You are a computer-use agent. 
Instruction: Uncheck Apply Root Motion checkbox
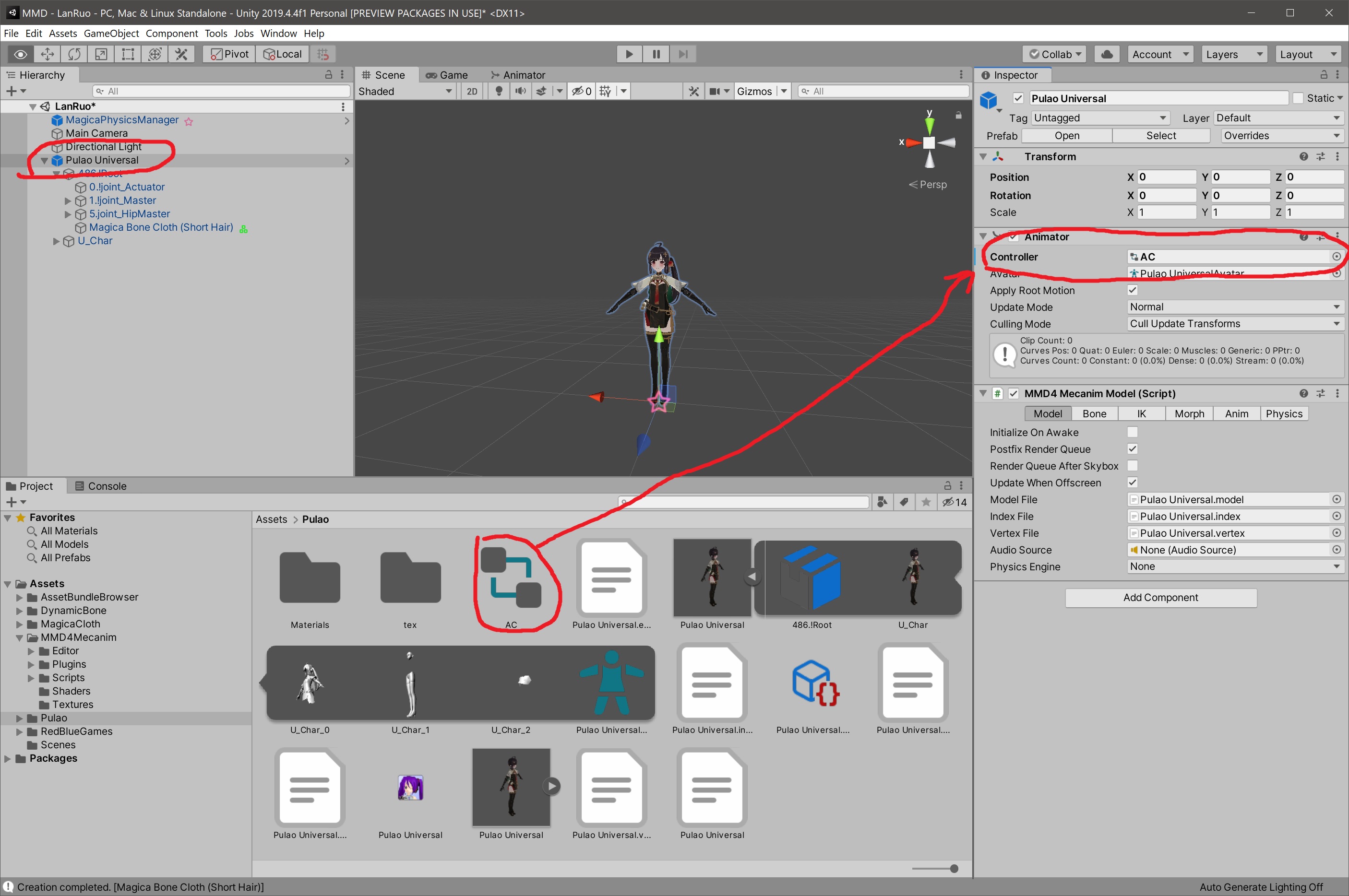tap(1132, 290)
